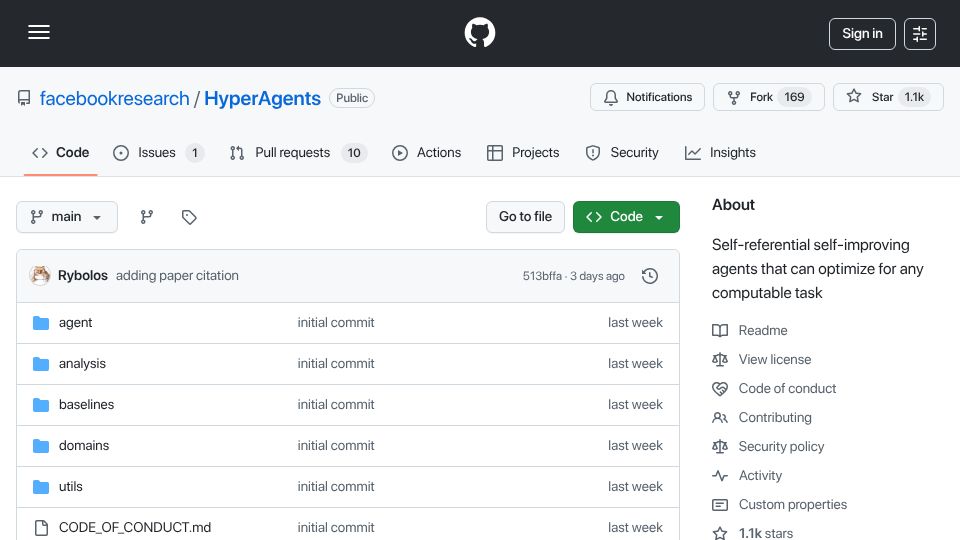Viewport: 960px width, 540px height.
Task: Open the 'adding paper citation' commit message
Action: pyautogui.click(x=177, y=276)
